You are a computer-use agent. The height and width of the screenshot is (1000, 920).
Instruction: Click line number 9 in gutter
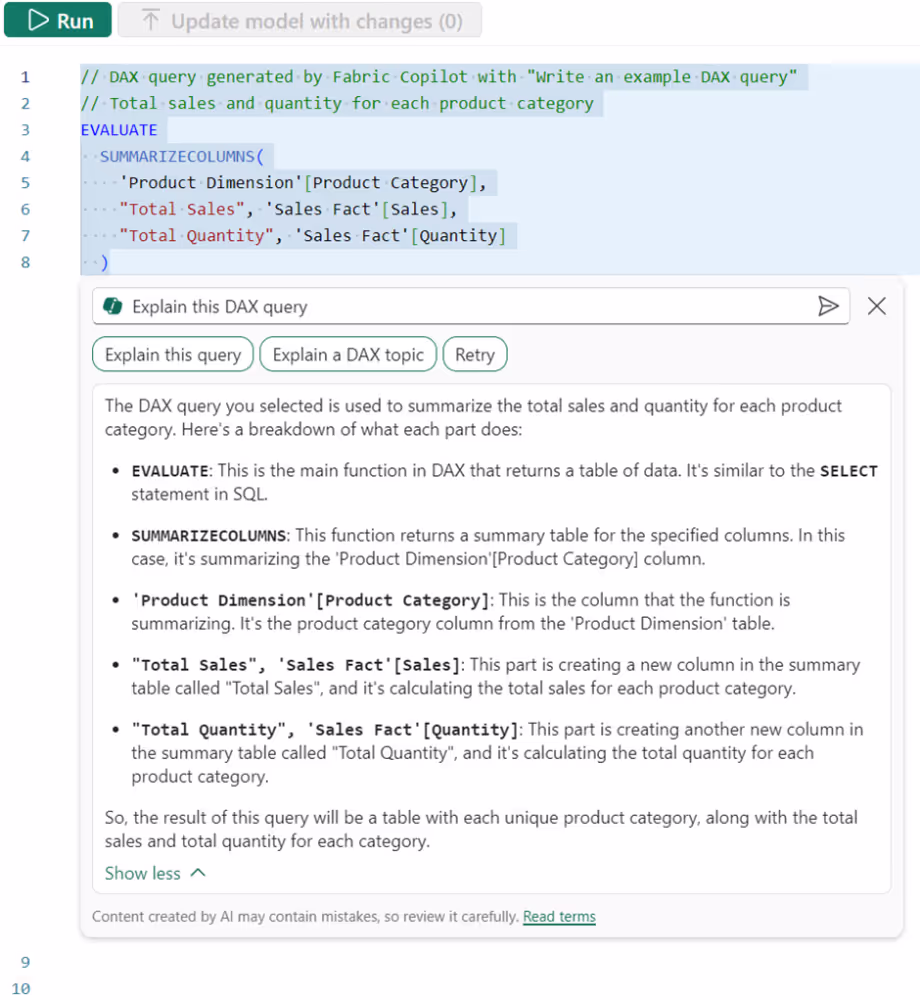tap(25, 962)
